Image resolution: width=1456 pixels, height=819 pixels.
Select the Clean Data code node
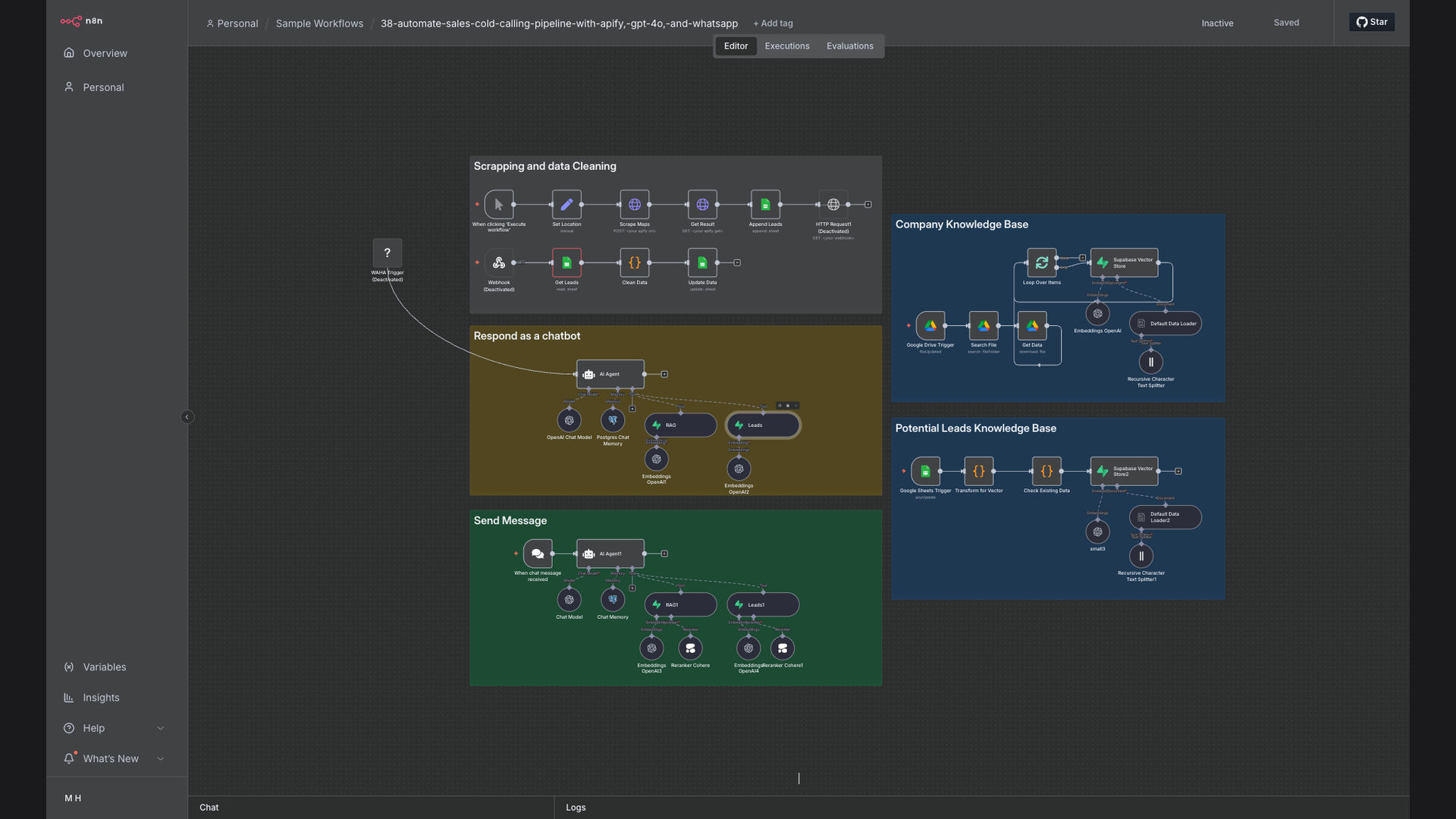pyautogui.click(x=635, y=263)
